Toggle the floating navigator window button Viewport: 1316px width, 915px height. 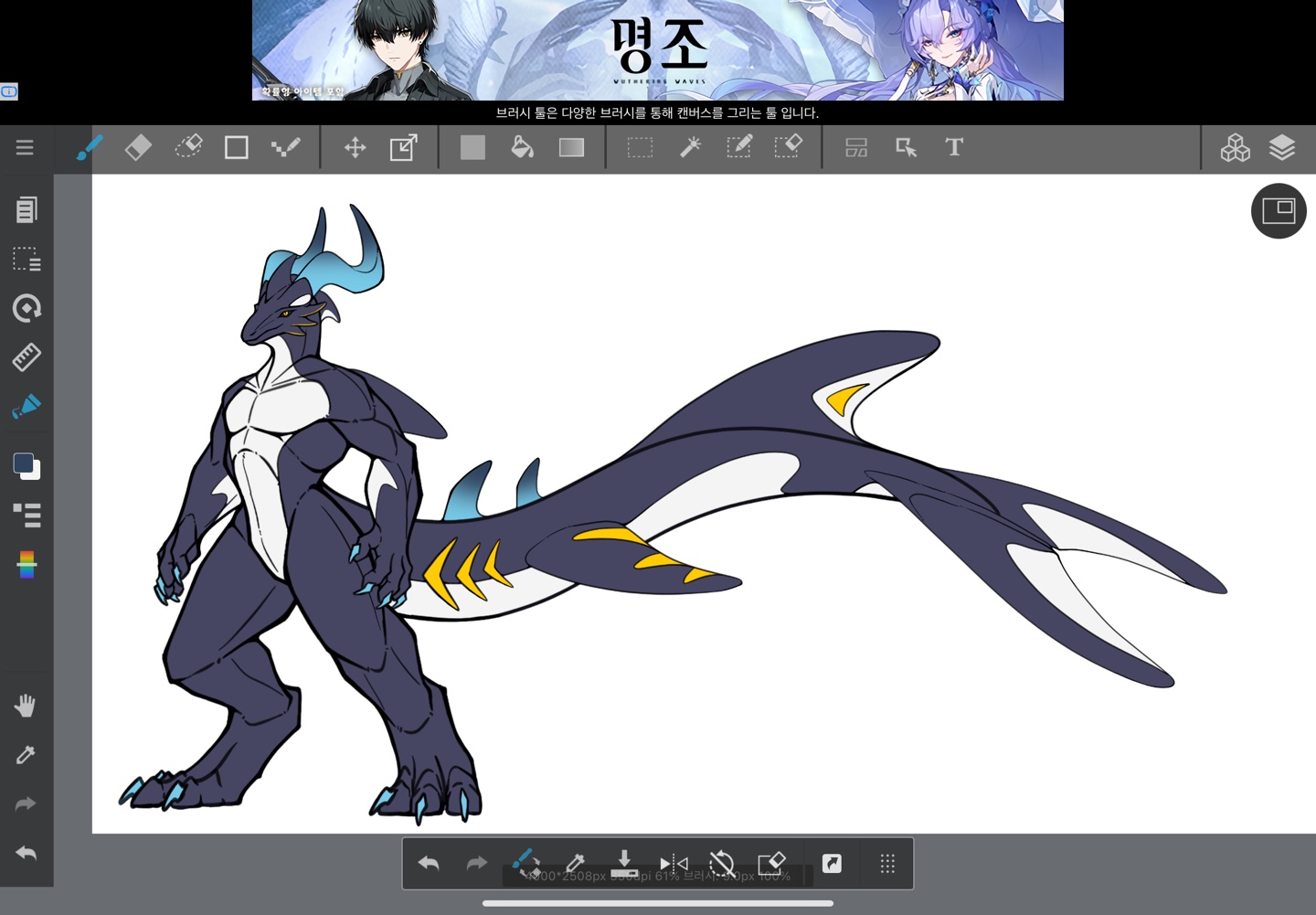(x=1279, y=211)
